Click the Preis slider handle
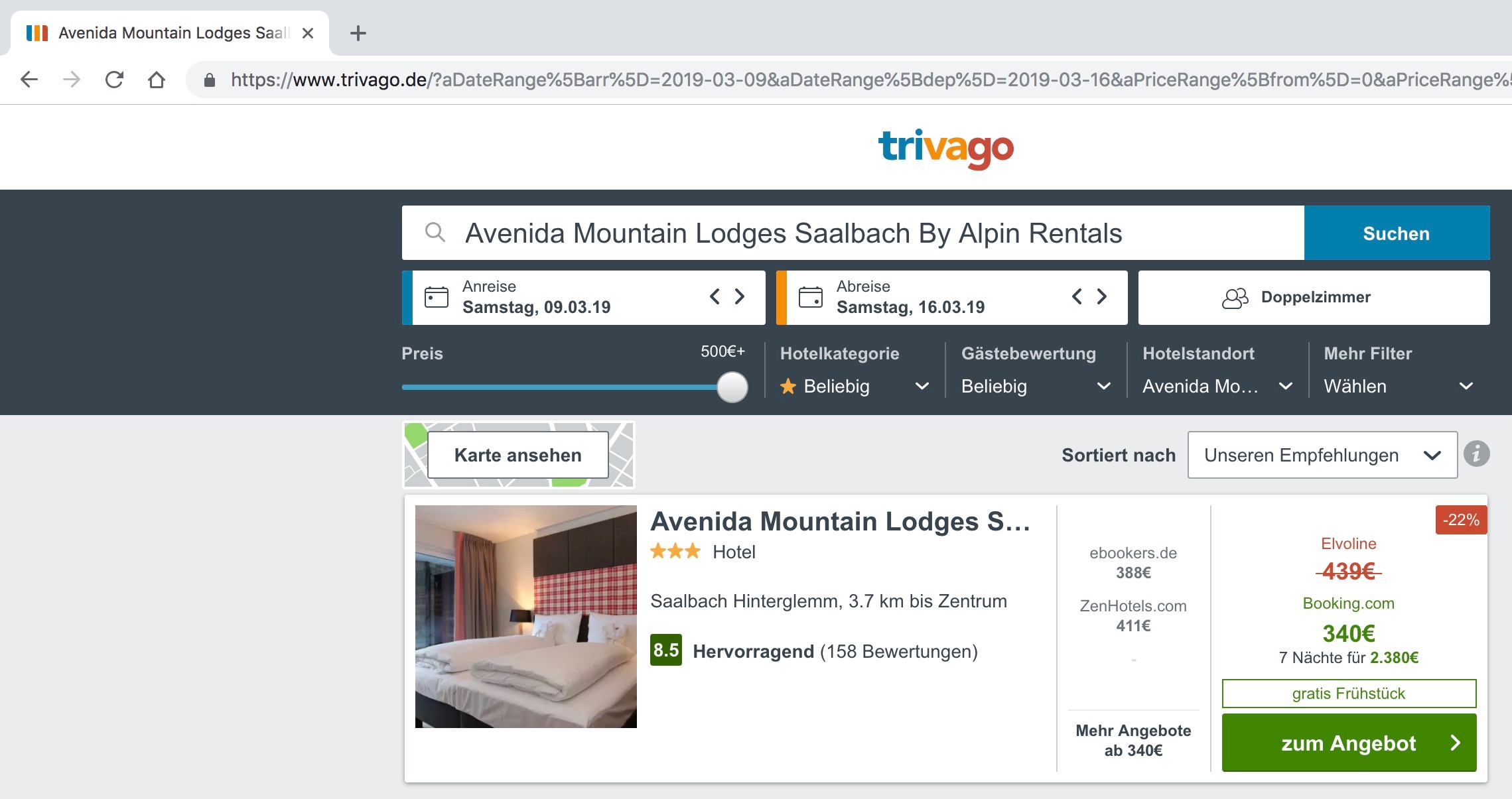This screenshot has width=1512, height=799. point(732,387)
